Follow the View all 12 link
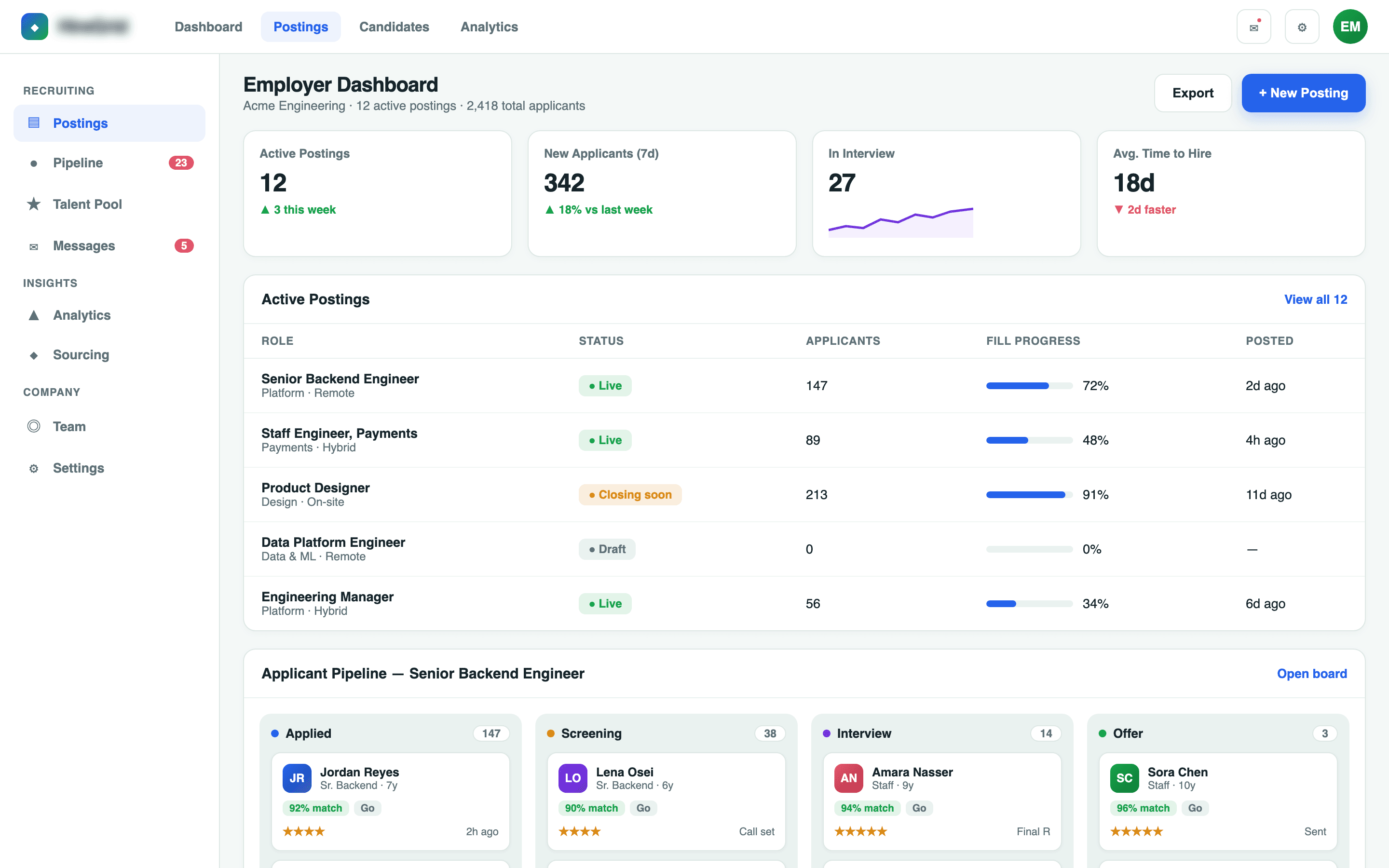This screenshot has width=1389, height=868. [1316, 299]
